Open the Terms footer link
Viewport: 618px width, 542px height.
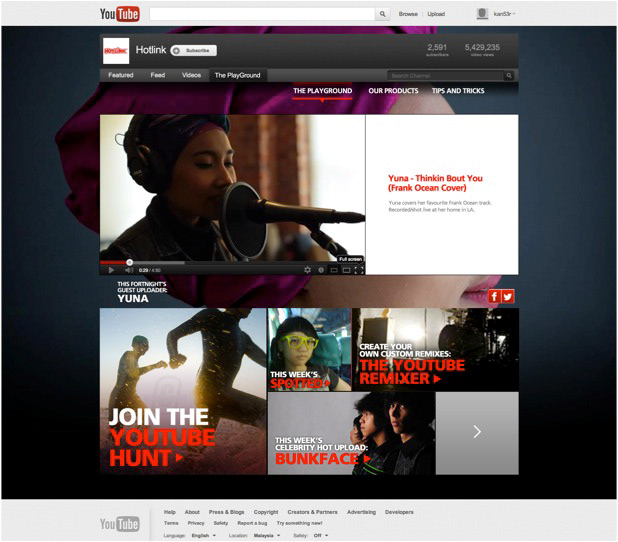click(171, 523)
